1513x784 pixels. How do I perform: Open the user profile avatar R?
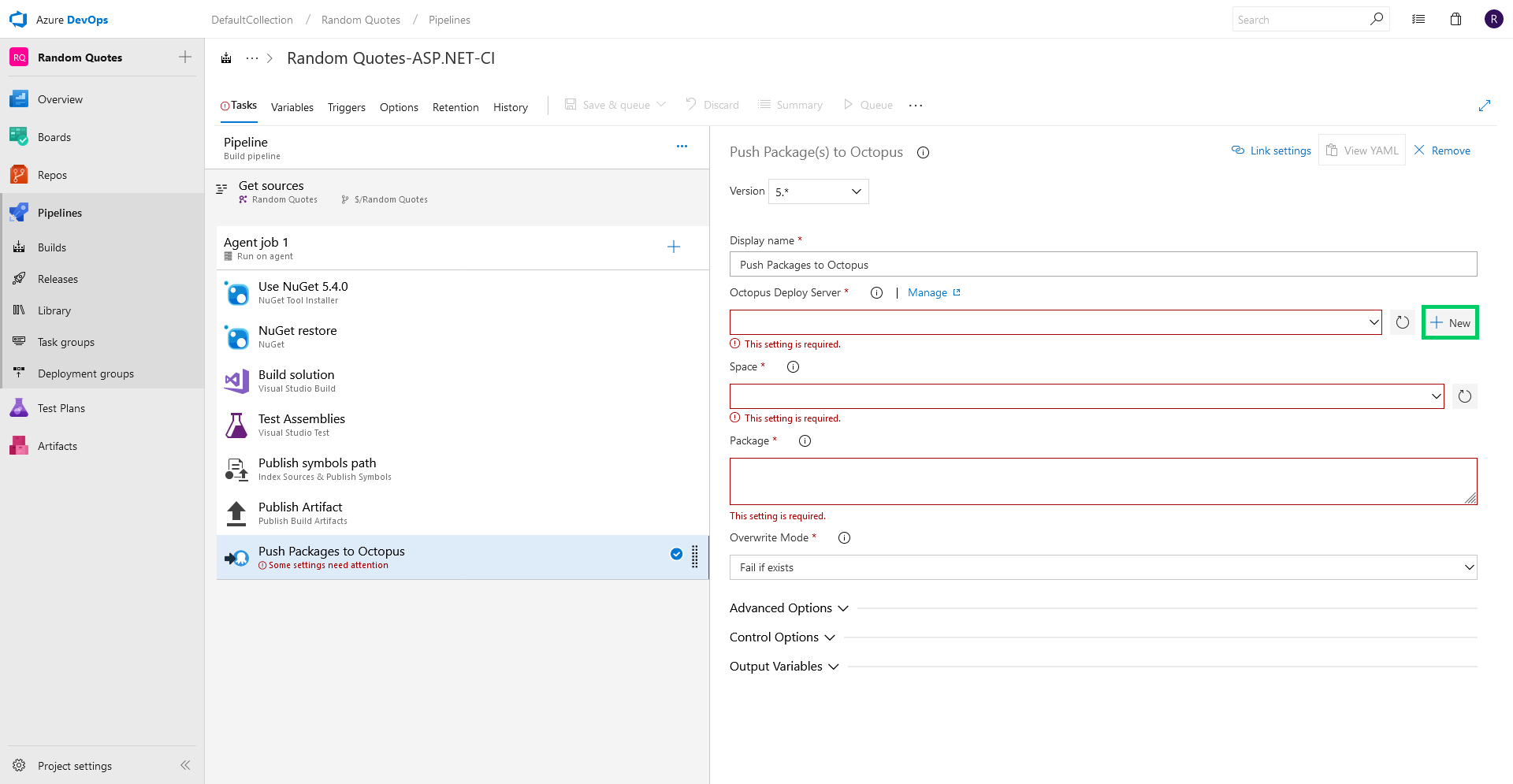click(x=1493, y=19)
